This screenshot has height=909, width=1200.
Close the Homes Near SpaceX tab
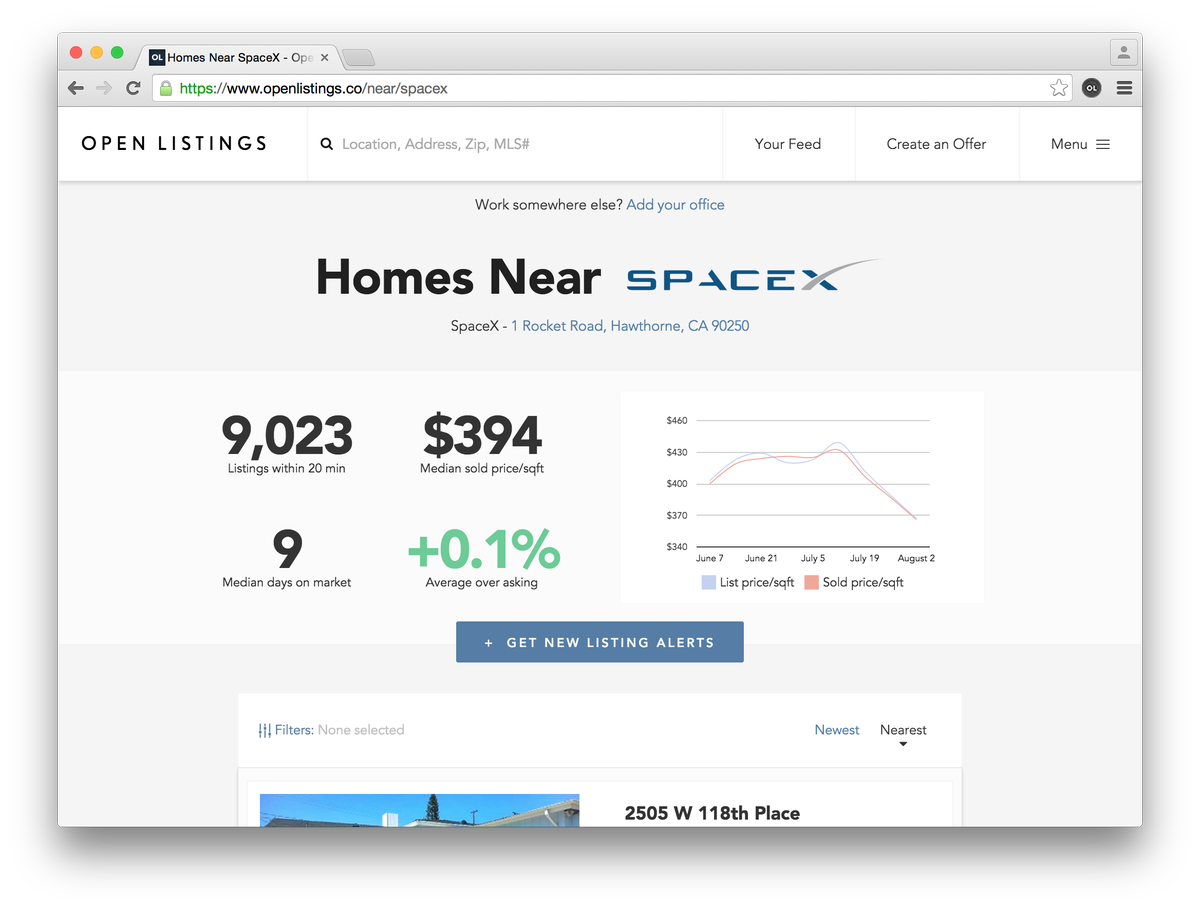pos(324,57)
